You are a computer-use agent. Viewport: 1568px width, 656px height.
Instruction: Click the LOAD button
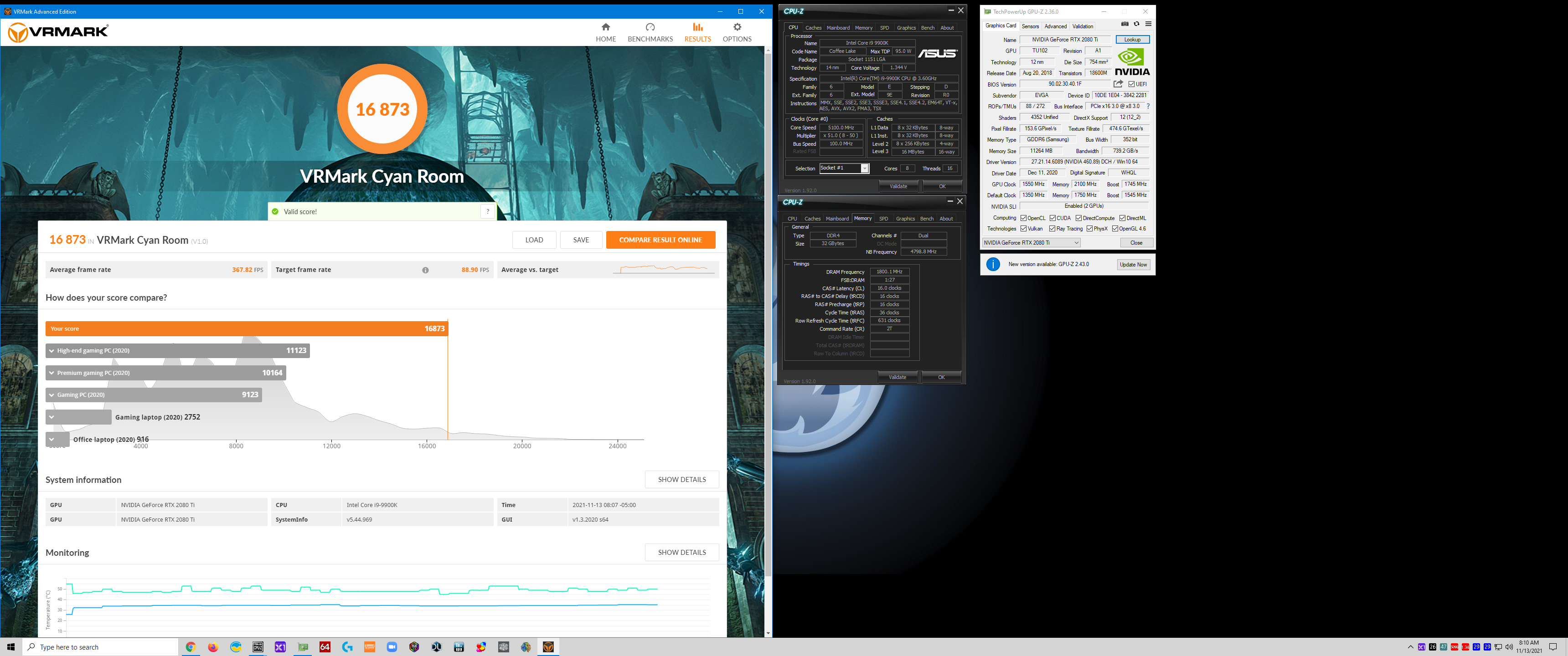534,240
